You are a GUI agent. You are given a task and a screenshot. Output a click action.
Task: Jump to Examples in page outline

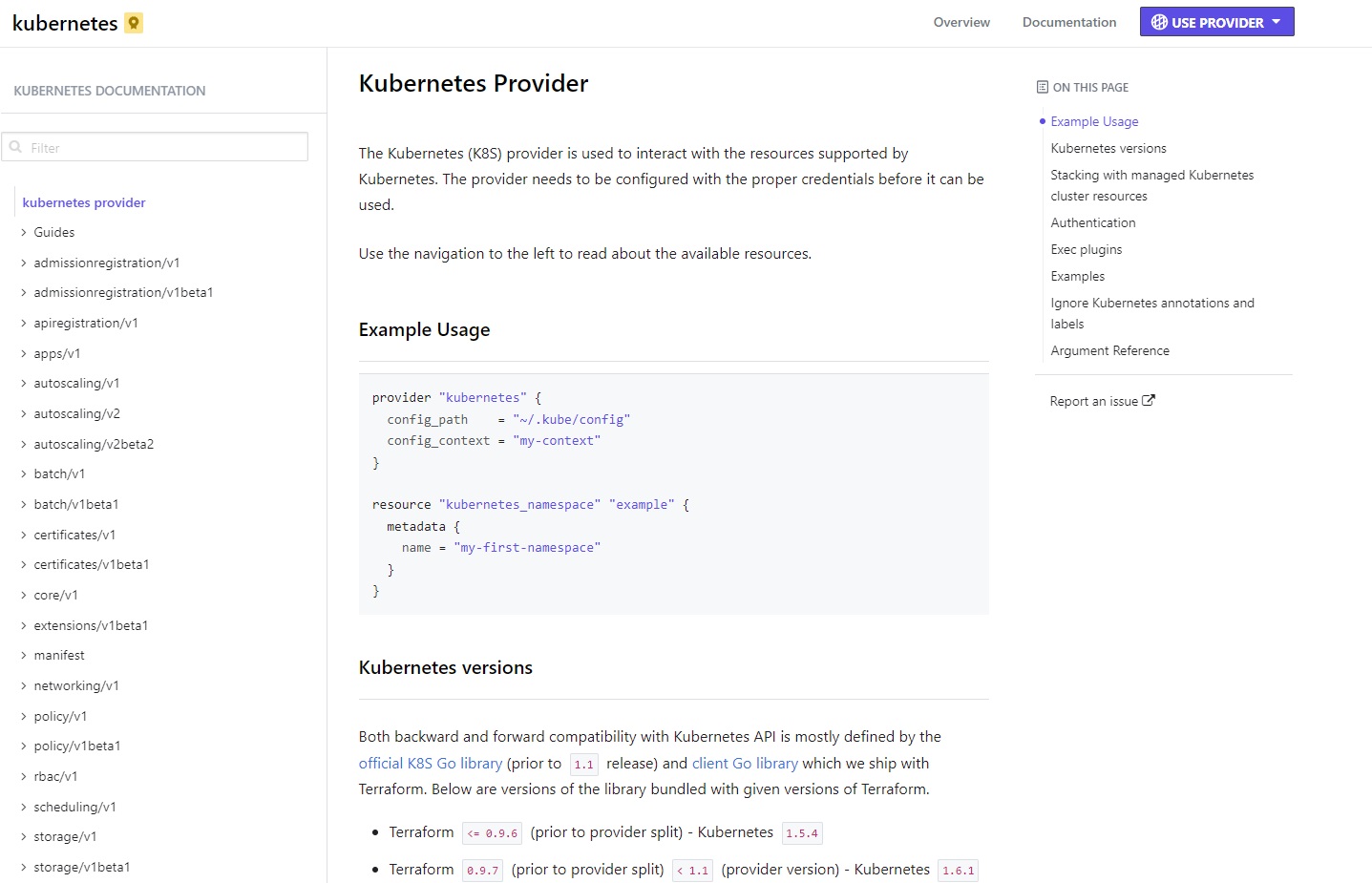(x=1078, y=276)
